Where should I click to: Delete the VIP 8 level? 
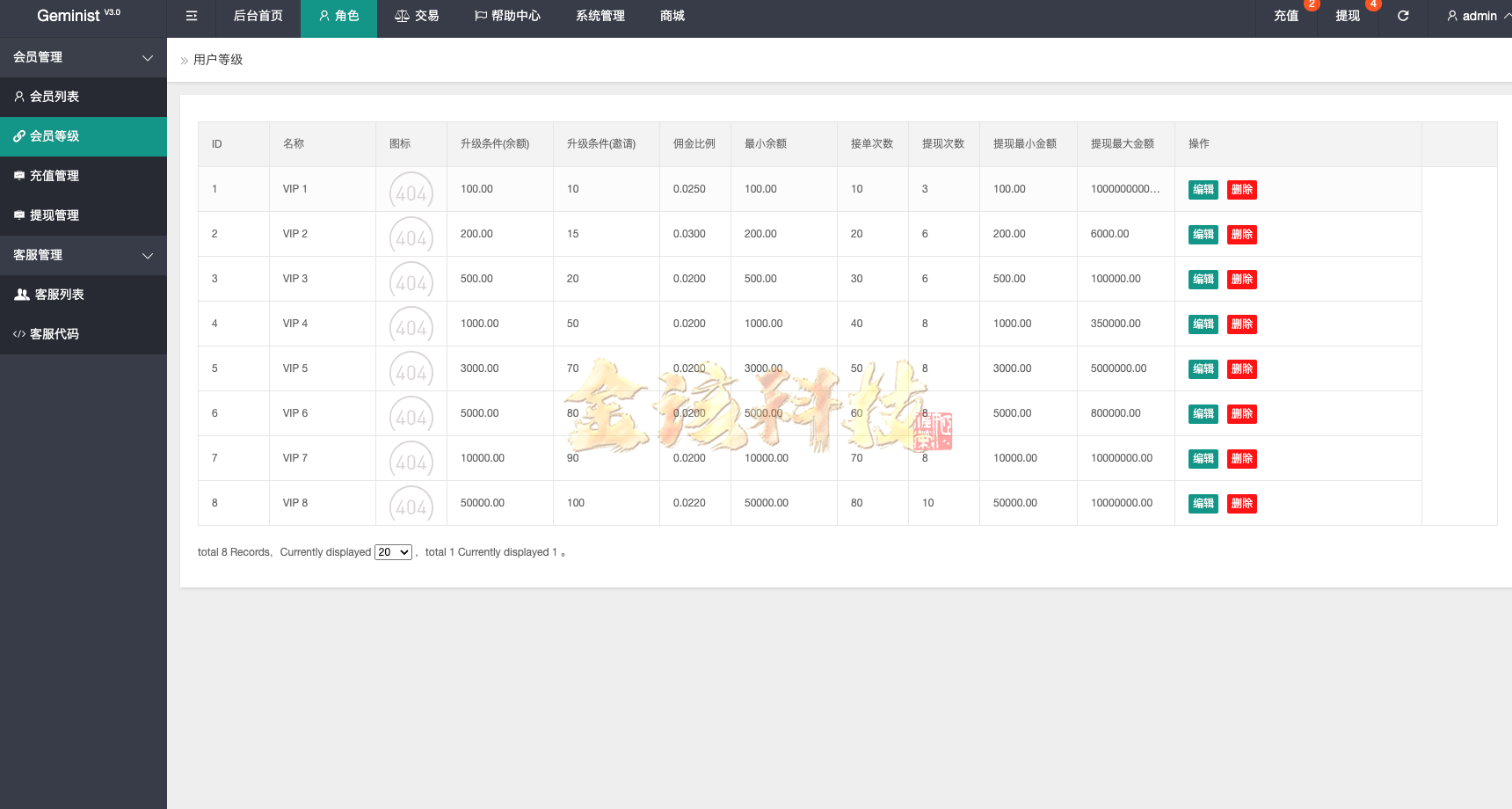tap(1241, 503)
